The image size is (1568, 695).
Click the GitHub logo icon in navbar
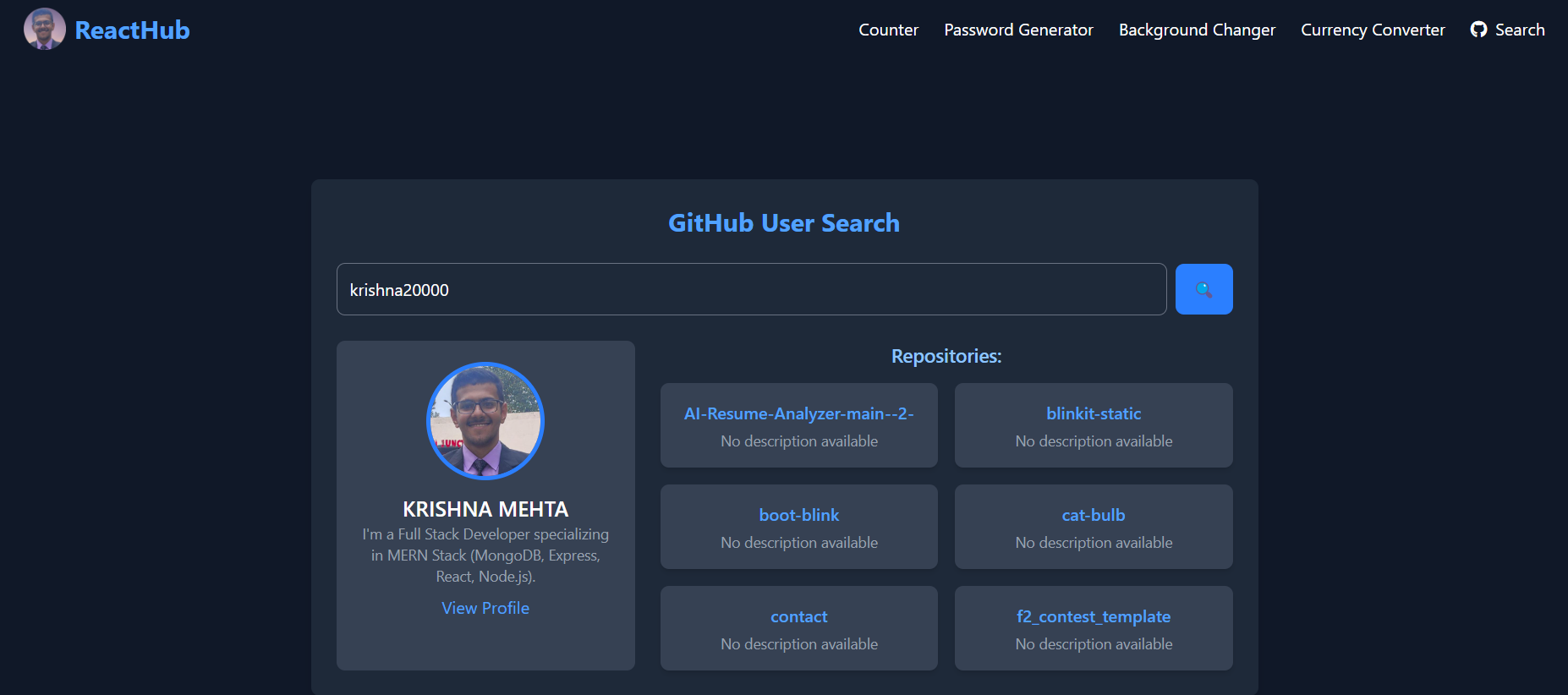(x=1478, y=30)
